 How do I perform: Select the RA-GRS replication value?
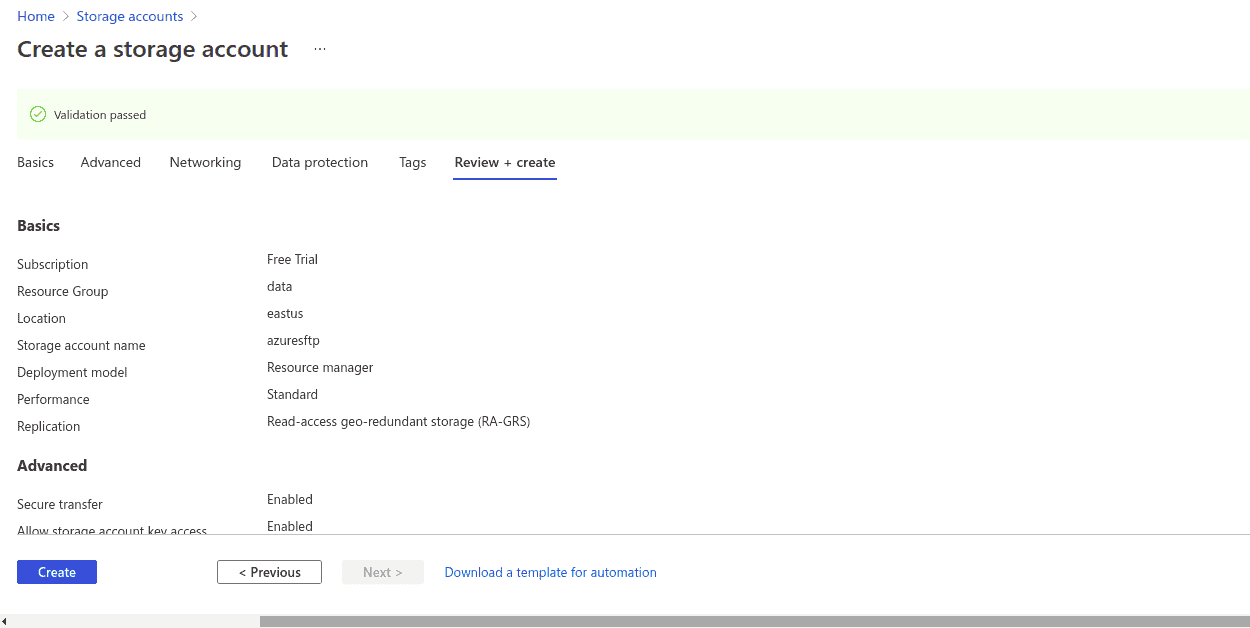(x=398, y=421)
